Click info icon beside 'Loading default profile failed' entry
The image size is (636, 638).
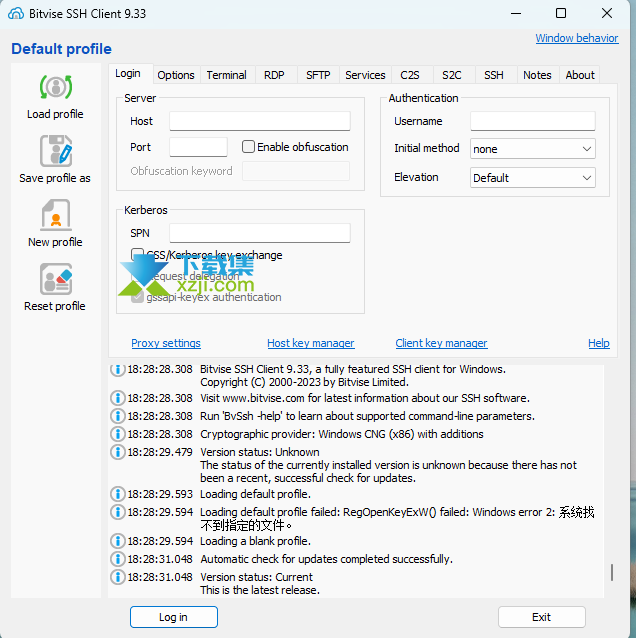(118, 512)
